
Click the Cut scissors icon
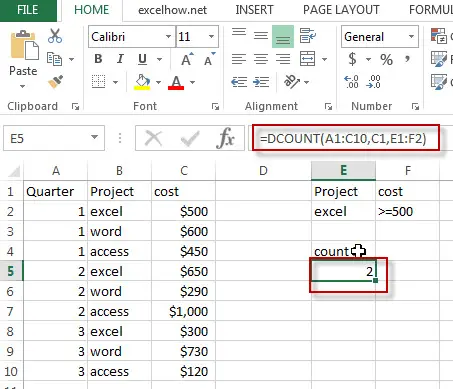[55, 36]
